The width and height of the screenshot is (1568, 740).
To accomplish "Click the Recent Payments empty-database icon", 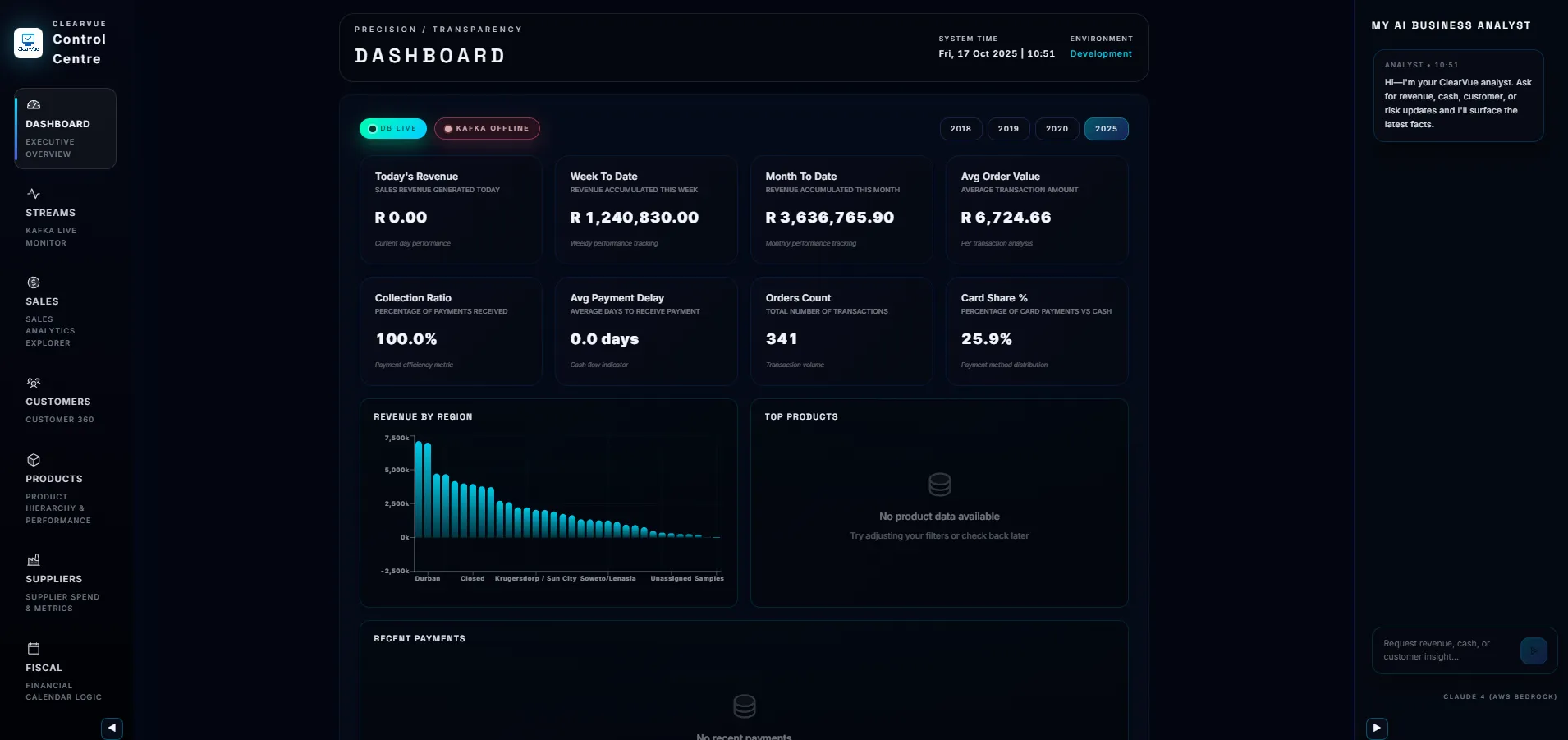I will 744,706.
